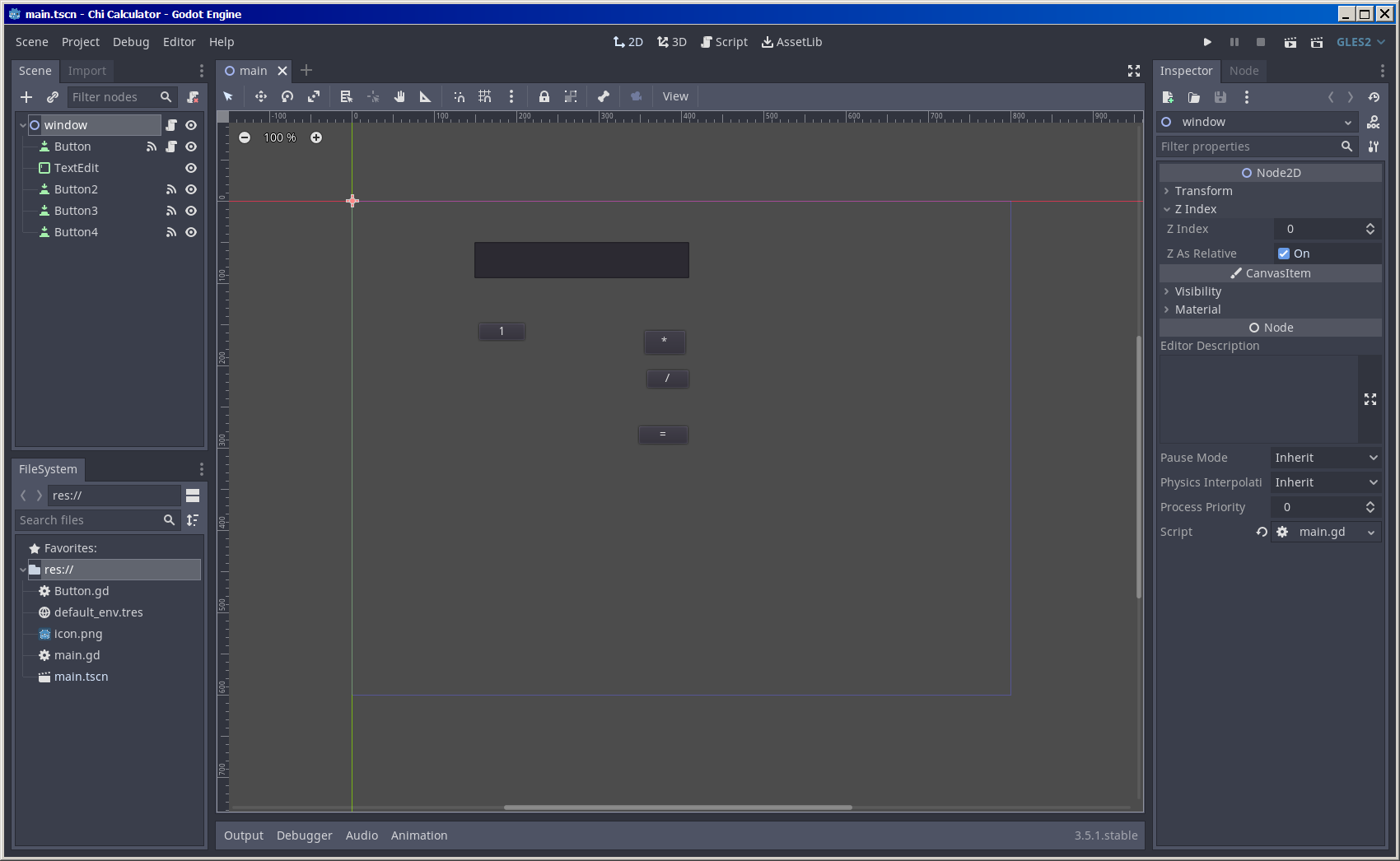Image resolution: width=1400 pixels, height=861 pixels.
Task: Run the project with Play button
Action: [x=1207, y=42]
